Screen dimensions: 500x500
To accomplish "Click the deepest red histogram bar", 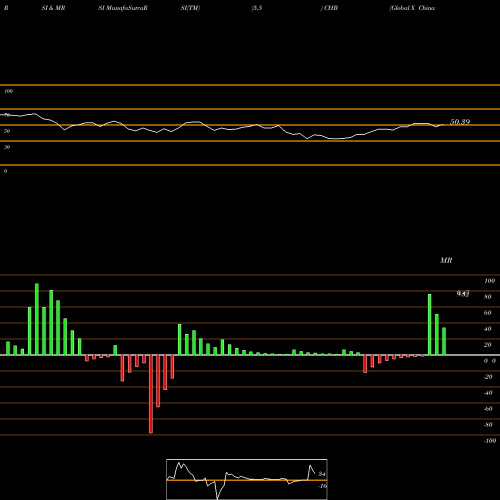I will tap(151, 394).
